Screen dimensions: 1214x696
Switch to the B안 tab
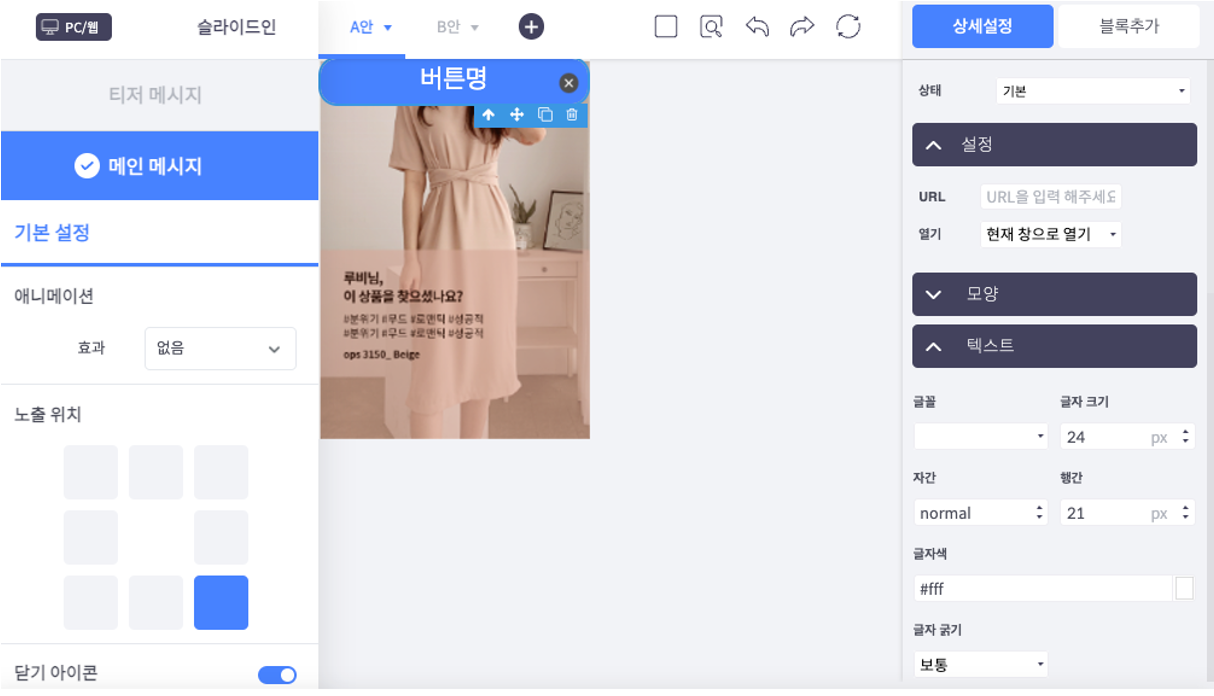458,27
